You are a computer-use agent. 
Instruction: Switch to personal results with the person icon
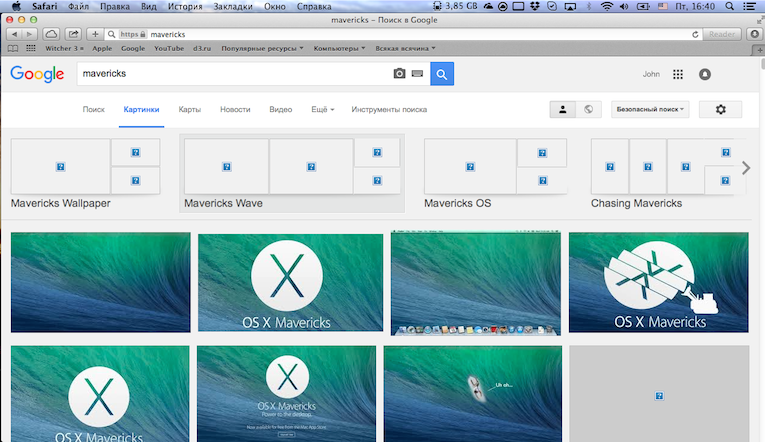(x=563, y=109)
